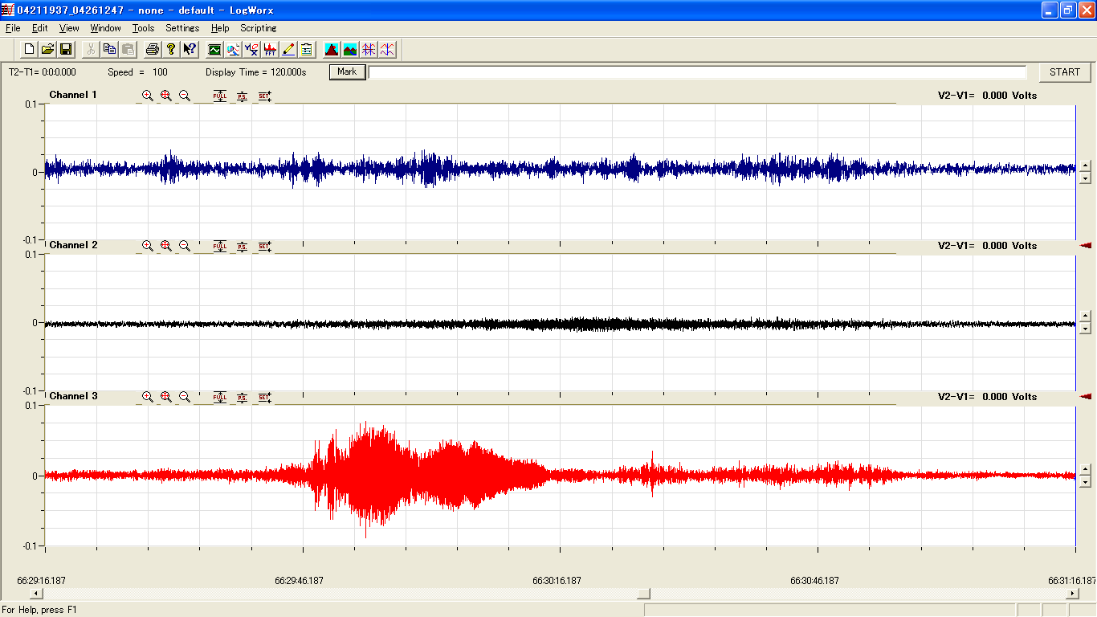The height and width of the screenshot is (617, 1097).
Task: Click Channel 2 autoscale center magnifier icon
Action: click(x=166, y=246)
